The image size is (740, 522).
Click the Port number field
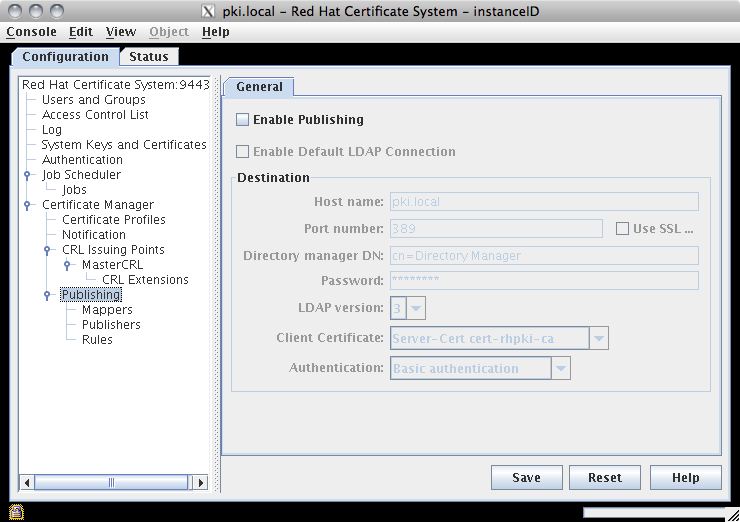tap(496, 228)
